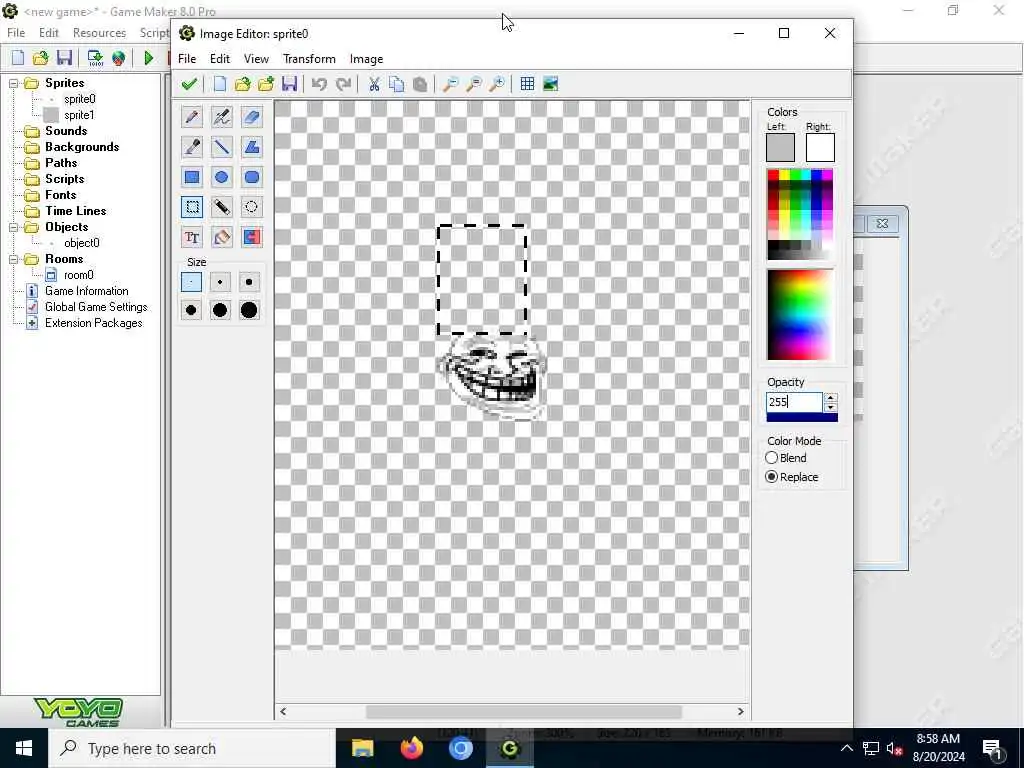1024x768 pixels.
Task: Click the add-from-file folder plus icon
Action: [266, 84]
